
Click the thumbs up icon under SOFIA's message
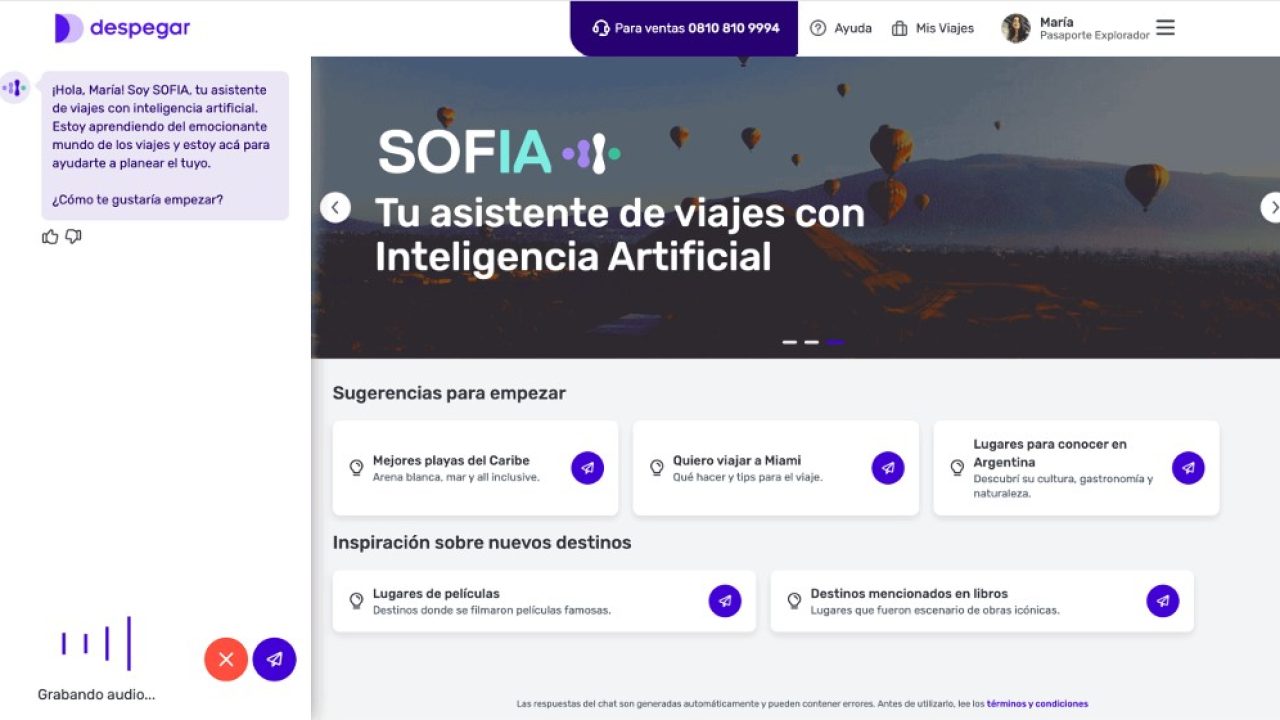pos(50,237)
